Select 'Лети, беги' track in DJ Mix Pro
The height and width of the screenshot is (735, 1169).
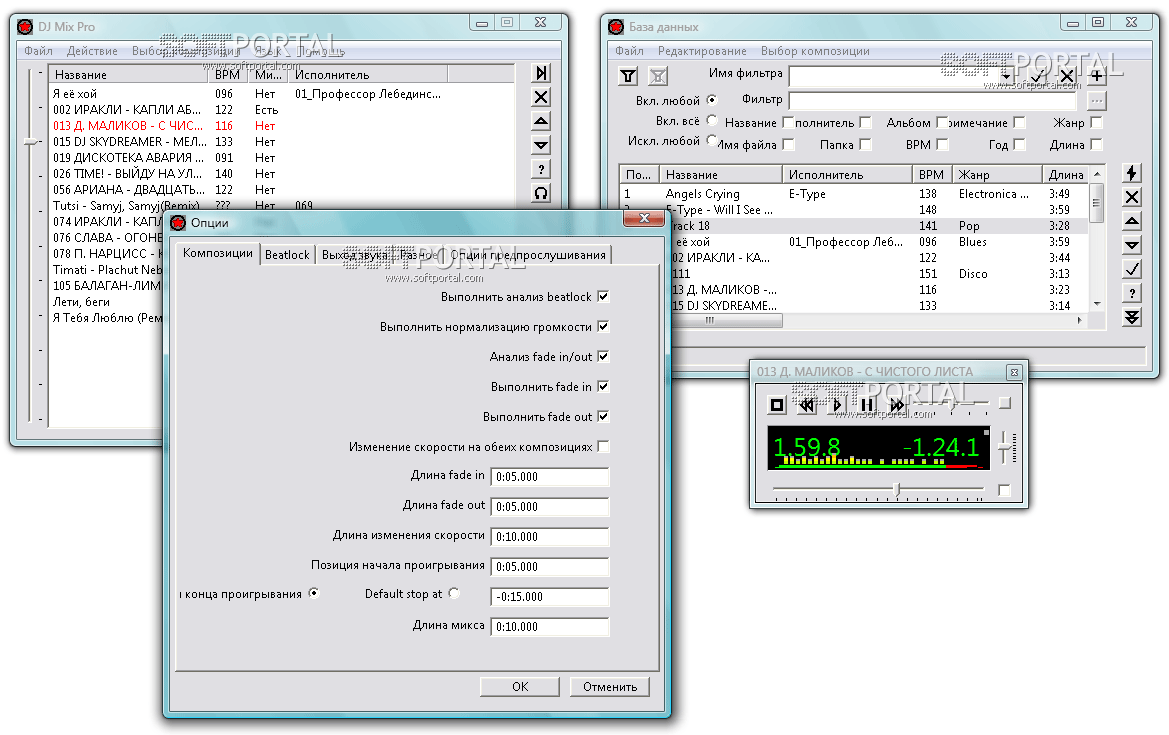click(81, 302)
